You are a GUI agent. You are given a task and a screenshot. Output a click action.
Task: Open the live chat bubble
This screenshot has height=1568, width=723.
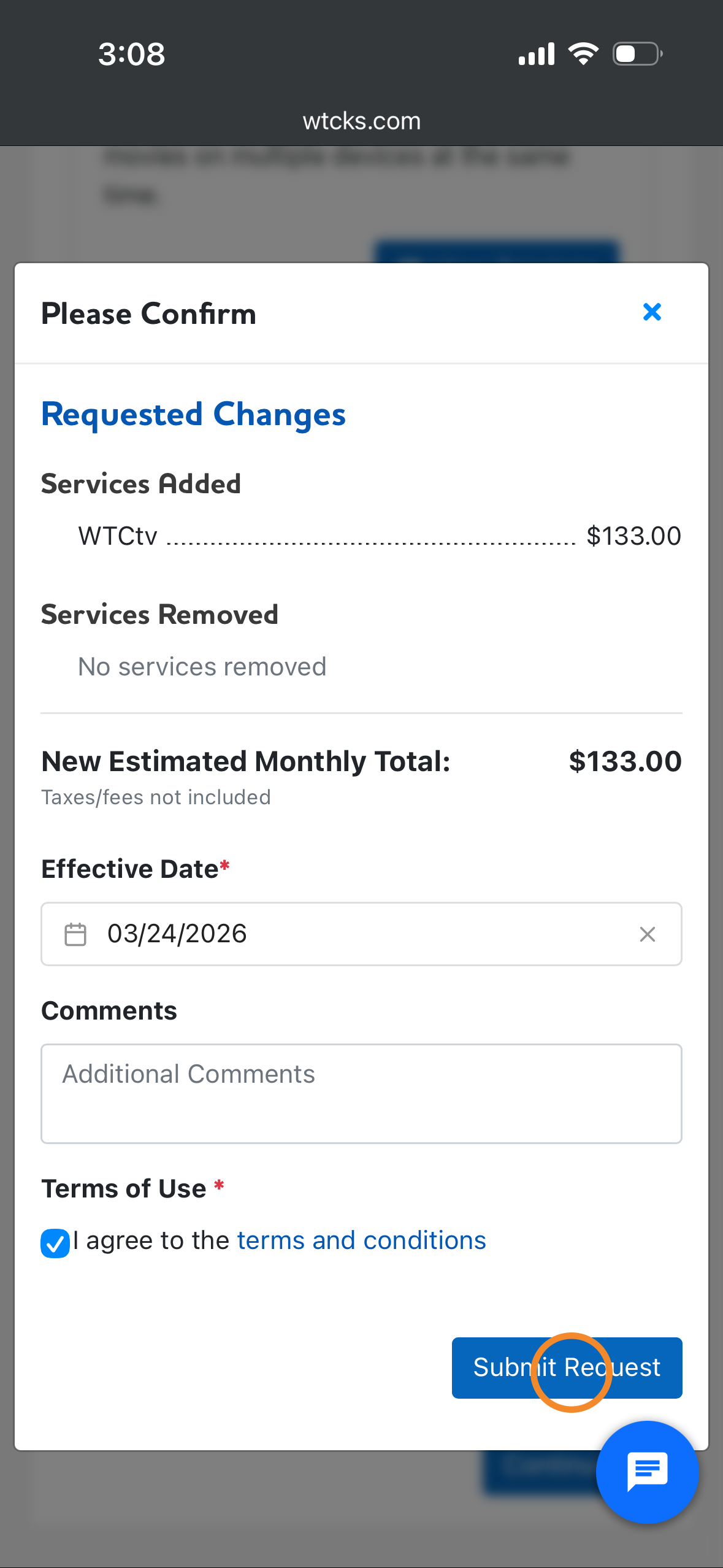[x=647, y=1471]
